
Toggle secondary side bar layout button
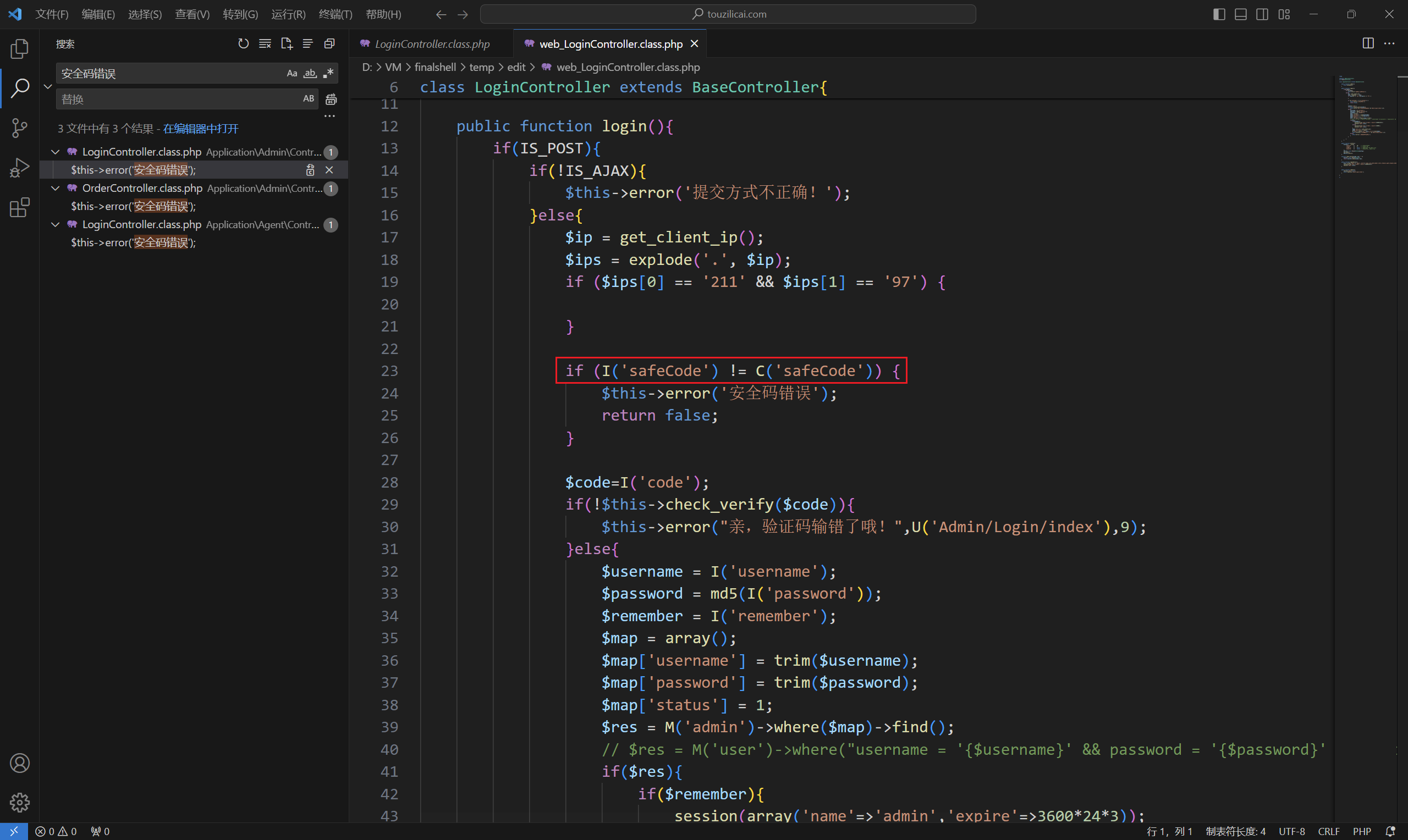(1262, 14)
